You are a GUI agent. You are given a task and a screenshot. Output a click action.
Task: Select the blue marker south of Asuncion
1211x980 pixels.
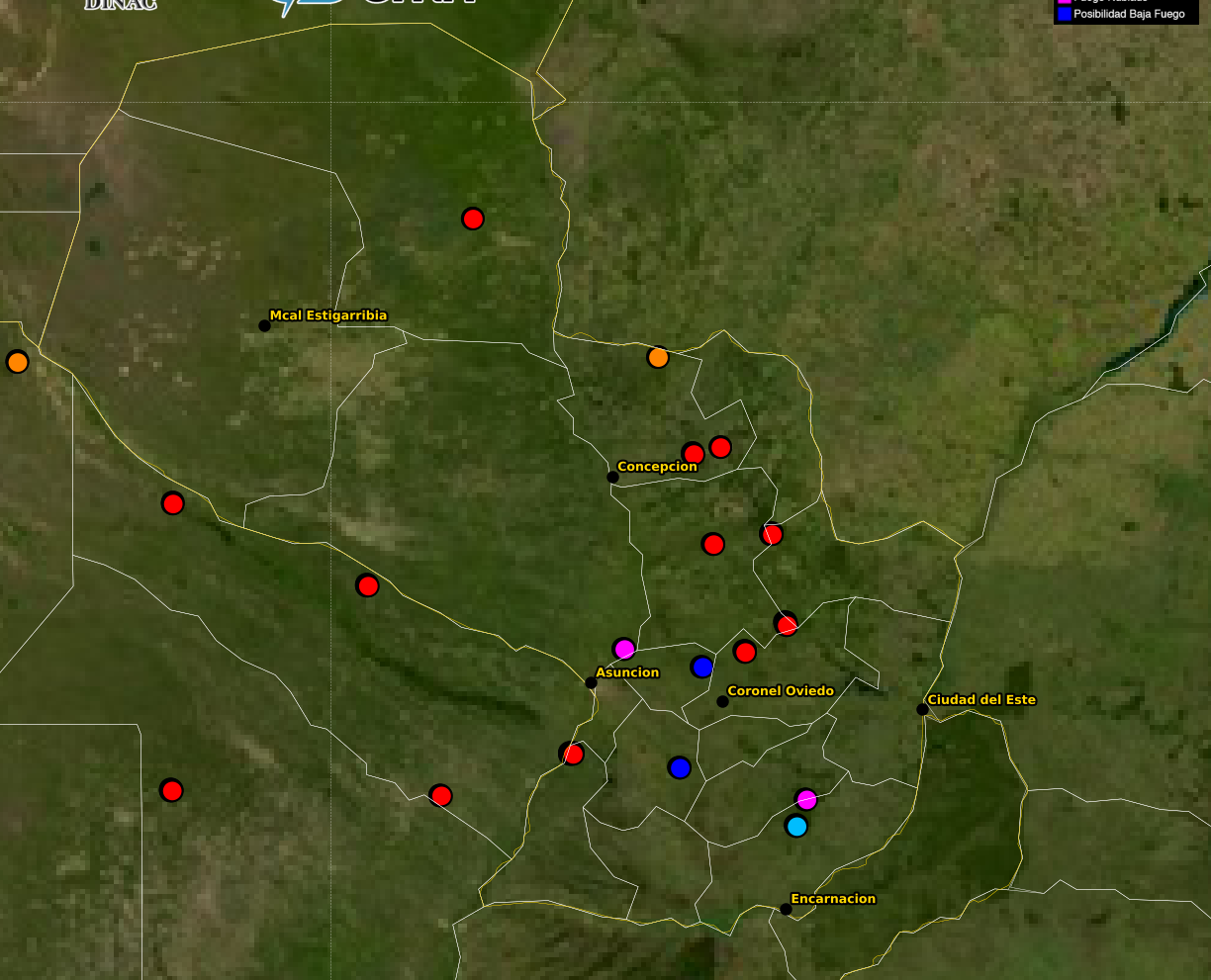(x=679, y=767)
